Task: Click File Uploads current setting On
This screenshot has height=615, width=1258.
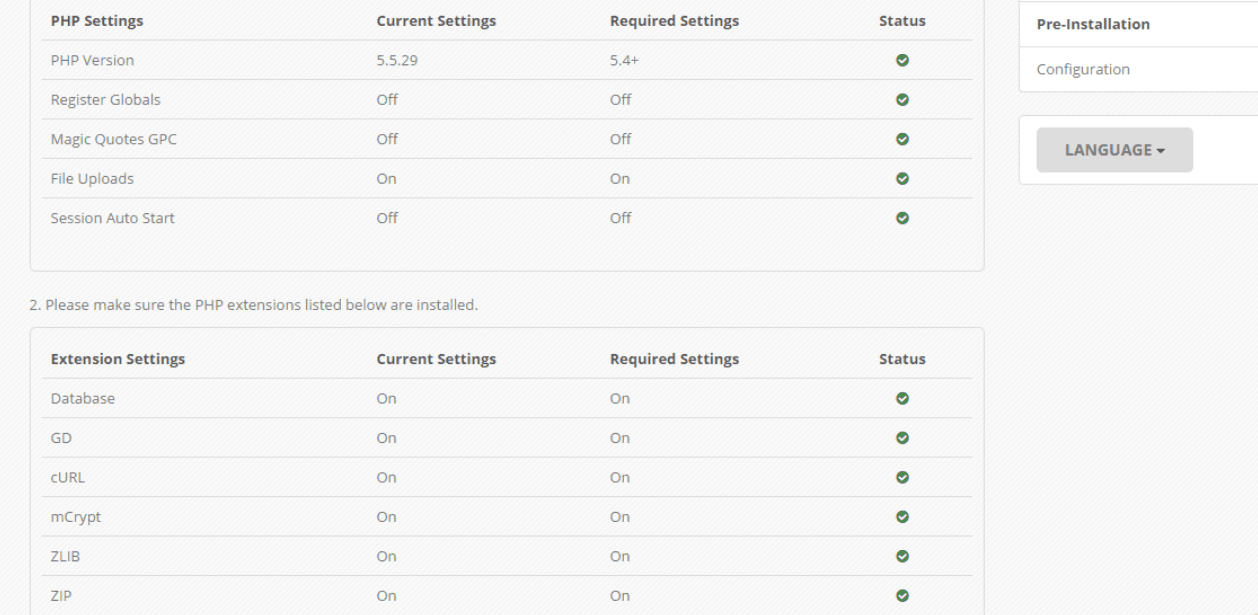Action: point(386,179)
